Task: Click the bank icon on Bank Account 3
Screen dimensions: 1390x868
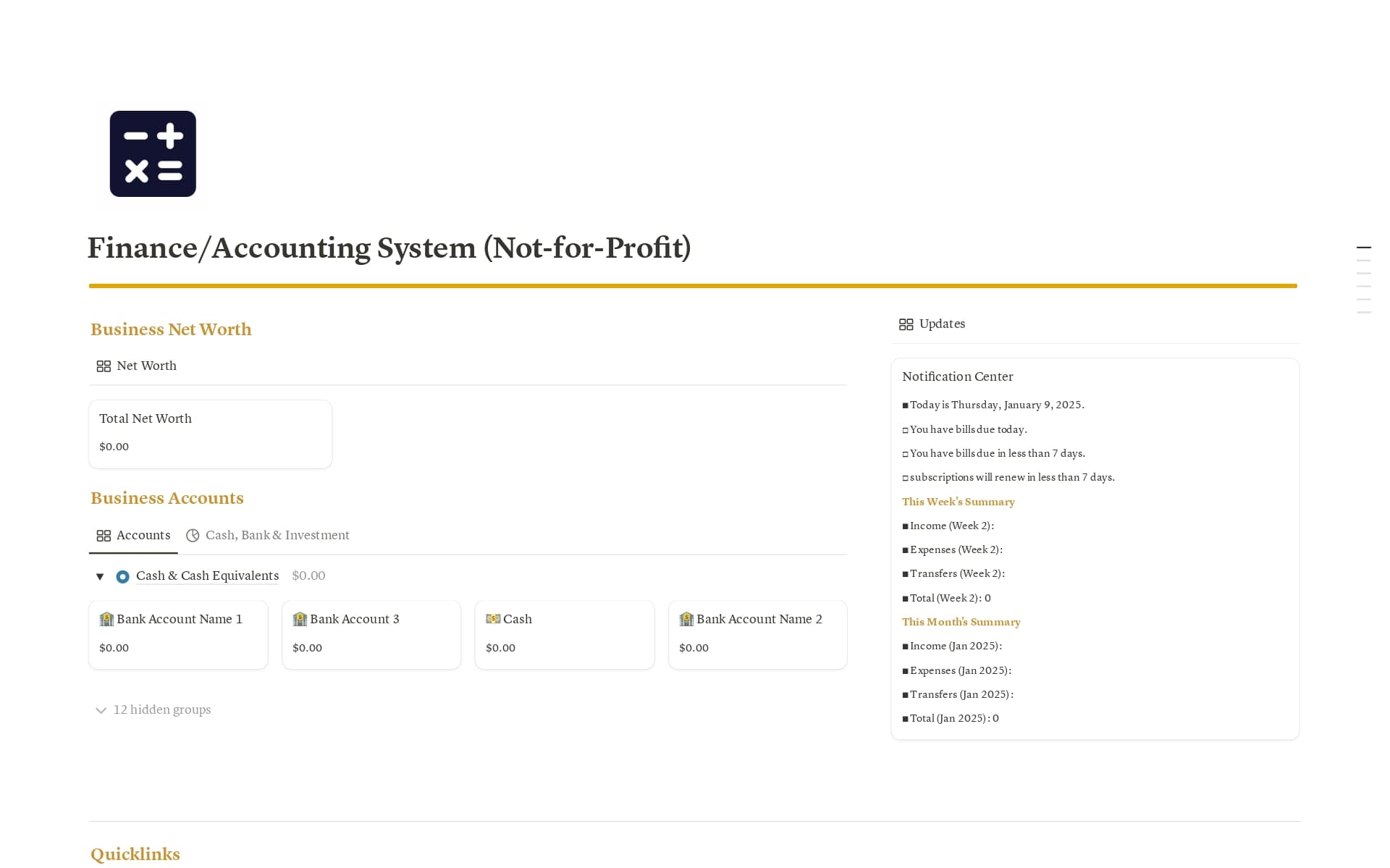Action: pyautogui.click(x=299, y=619)
